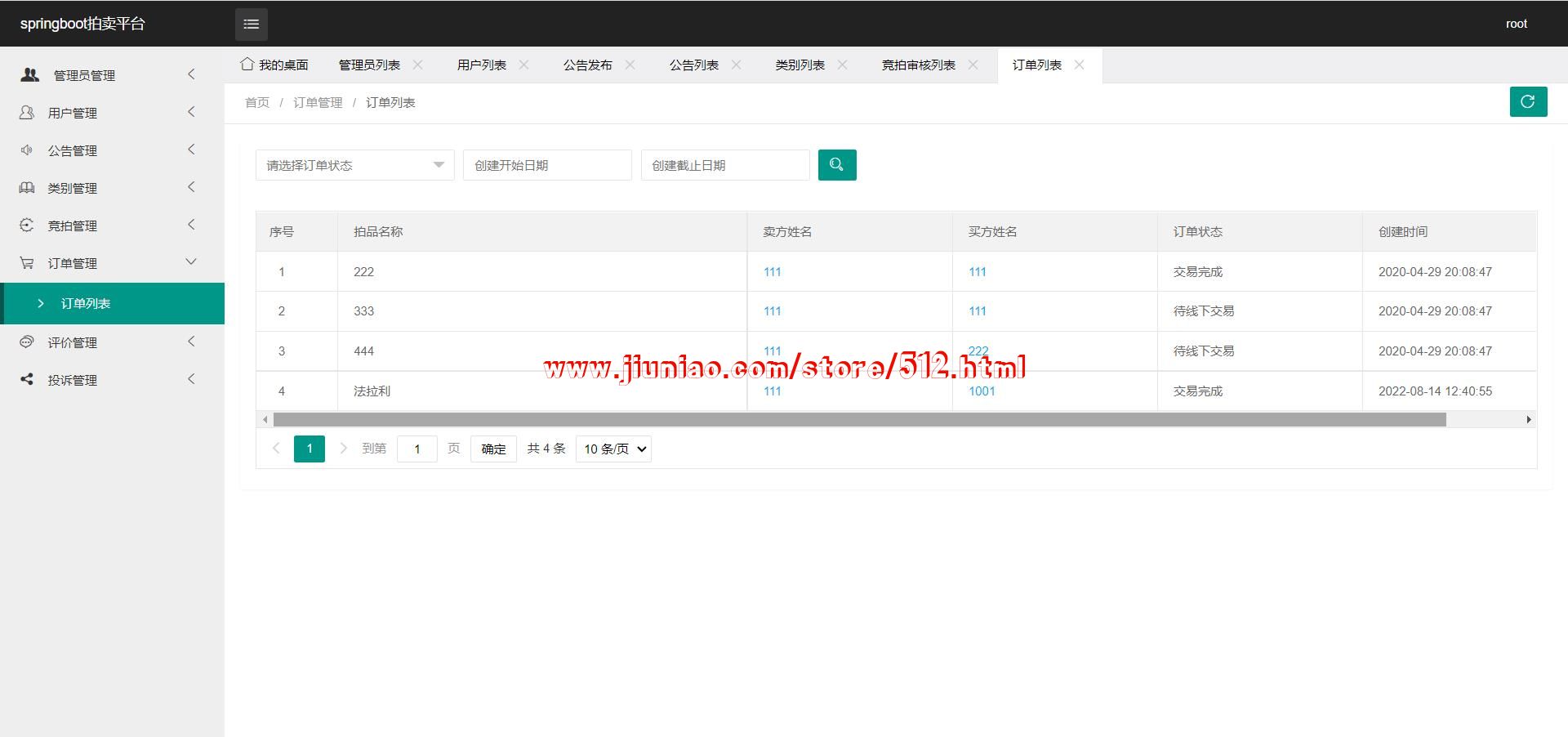Select 订单列表 in the sidebar
Viewport: 1568px width, 737px height.
click(x=86, y=304)
